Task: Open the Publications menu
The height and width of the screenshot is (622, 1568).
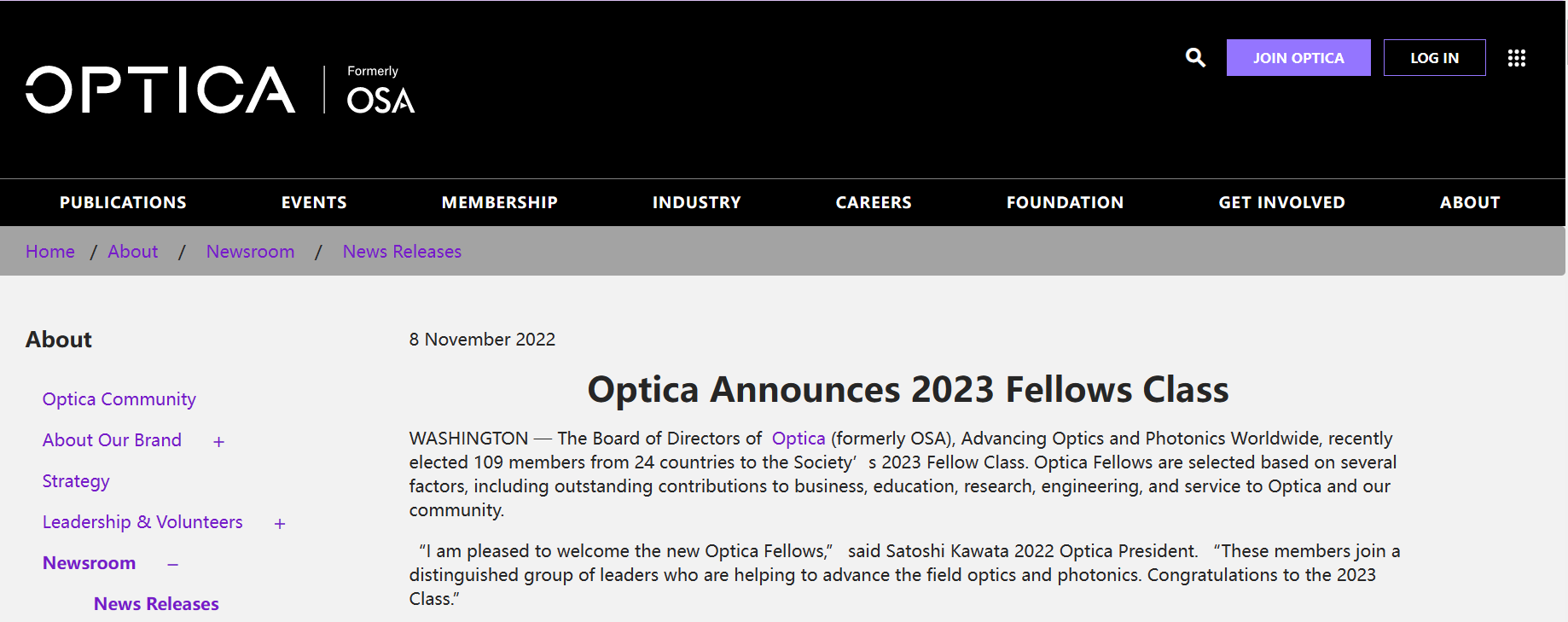Action: pyautogui.click(x=123, y=203)
